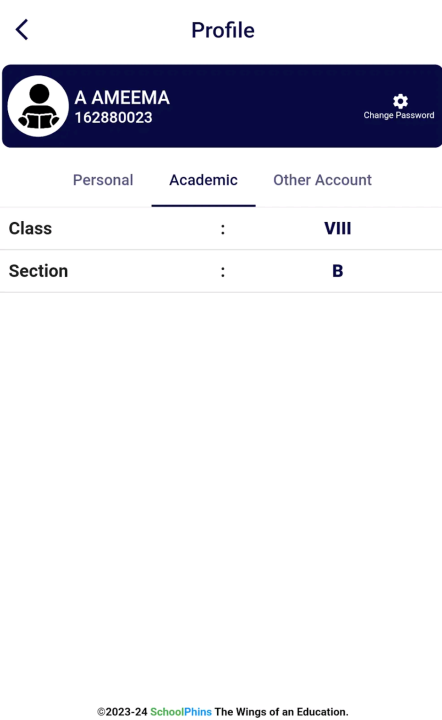Tap the green School text in footer
This screenshot has height=720, width=442.
[x=167, y=712]
